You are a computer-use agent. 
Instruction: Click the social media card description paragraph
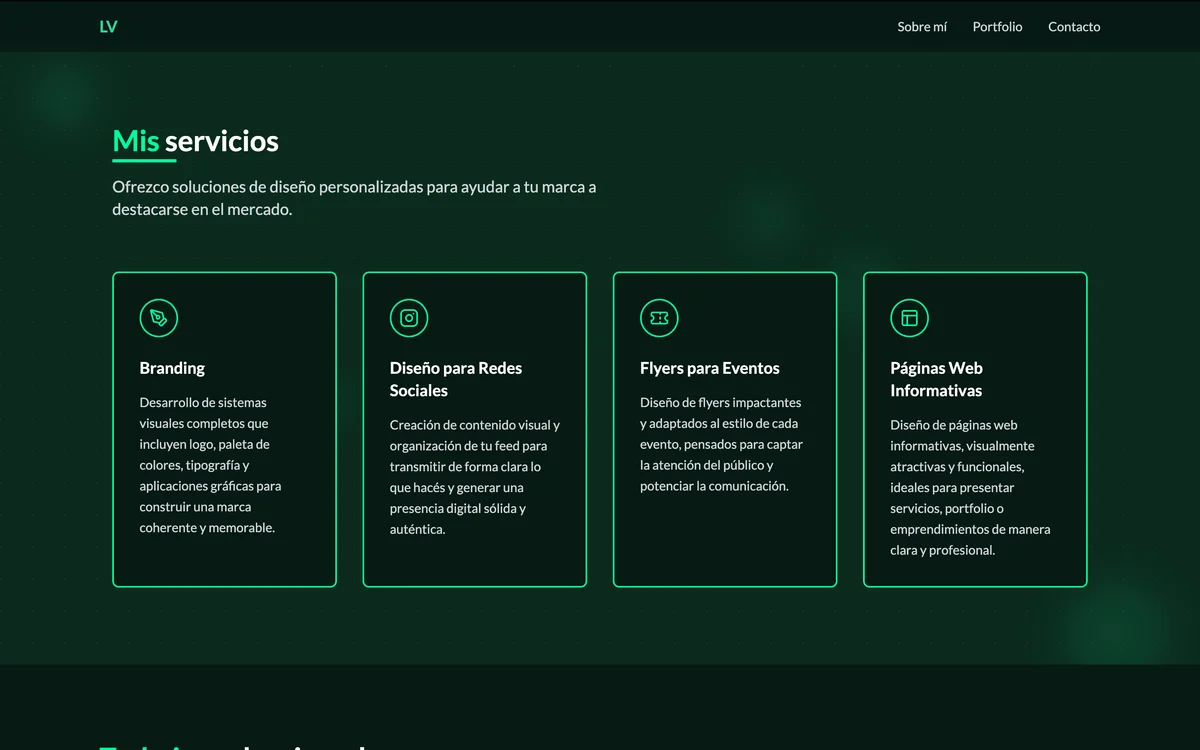click(474, 477)
